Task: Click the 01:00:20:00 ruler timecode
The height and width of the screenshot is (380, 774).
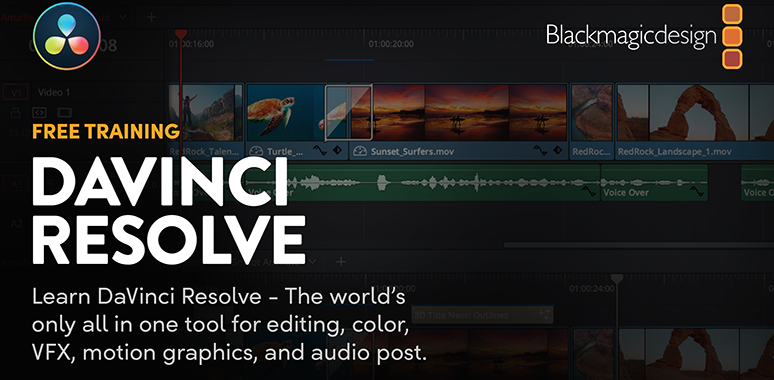Action: [x=391, y=44]
